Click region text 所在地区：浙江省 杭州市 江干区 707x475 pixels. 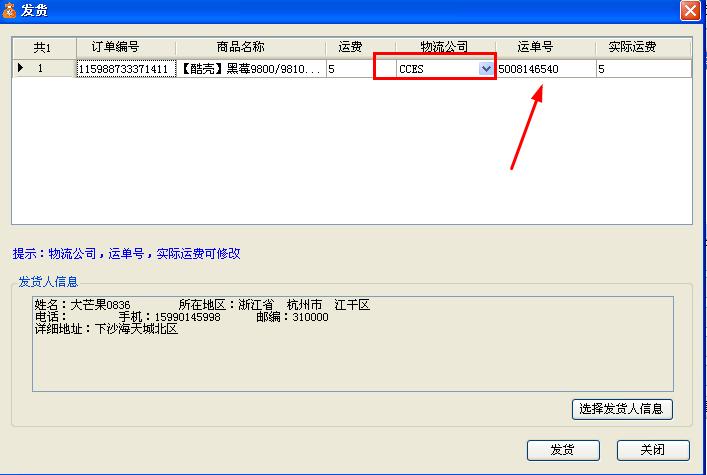click(x=274, y=305)
